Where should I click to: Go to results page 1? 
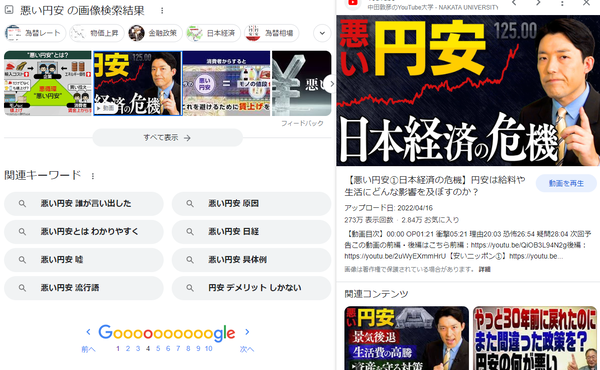tap(118, 349)
